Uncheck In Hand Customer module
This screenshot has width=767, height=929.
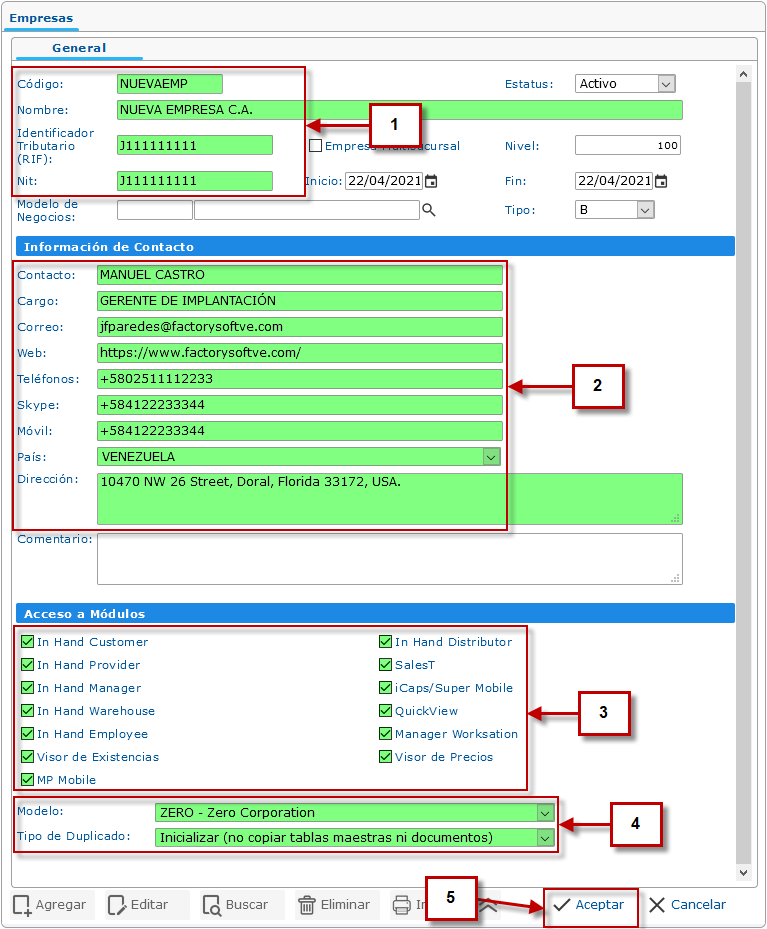(x=27, y=642)
